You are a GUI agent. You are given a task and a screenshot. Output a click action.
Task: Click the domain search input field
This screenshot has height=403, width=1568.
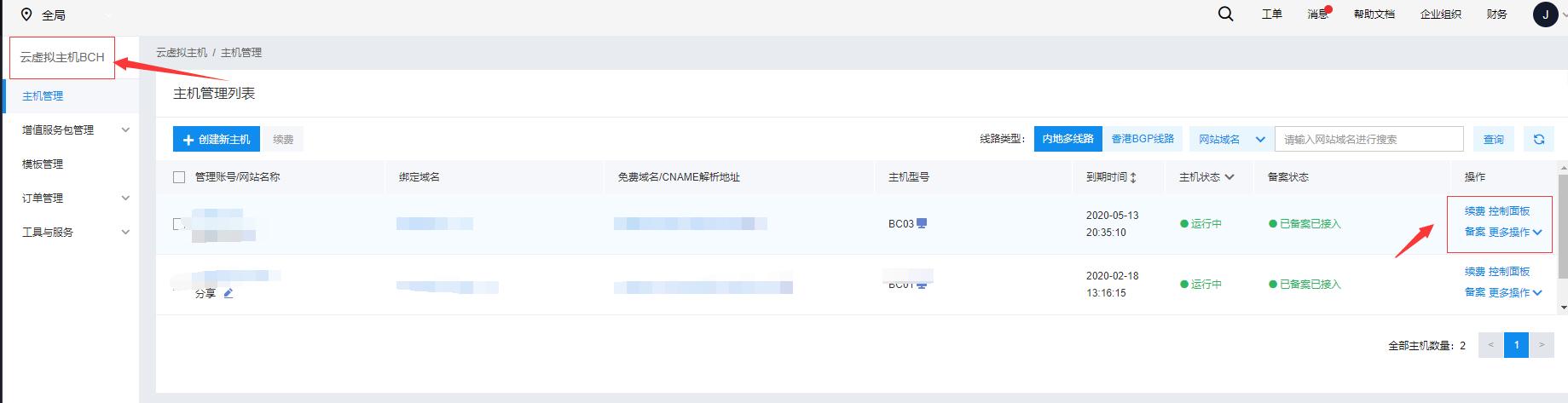1368,139
